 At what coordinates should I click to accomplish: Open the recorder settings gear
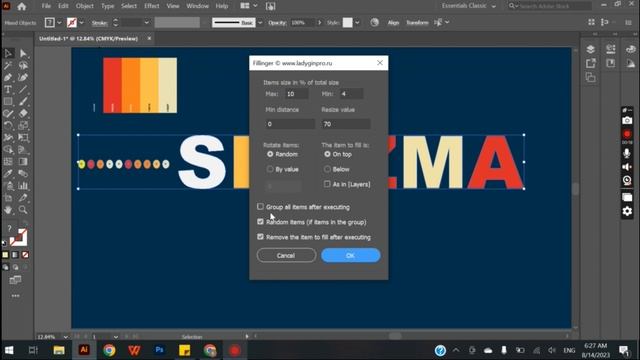627,211
